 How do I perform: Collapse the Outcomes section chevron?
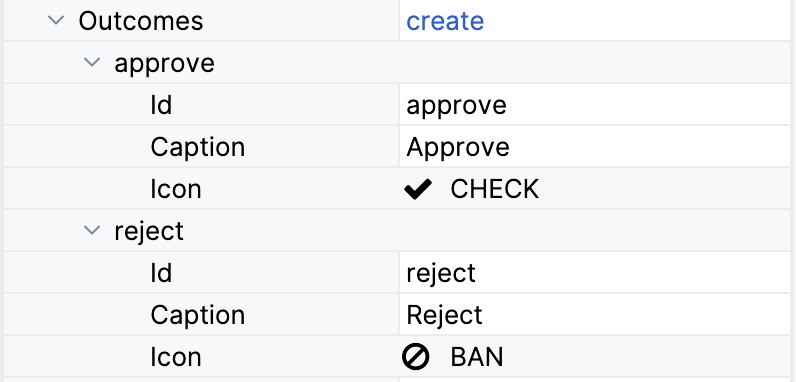pyautogui.click(x=56, y=20)
